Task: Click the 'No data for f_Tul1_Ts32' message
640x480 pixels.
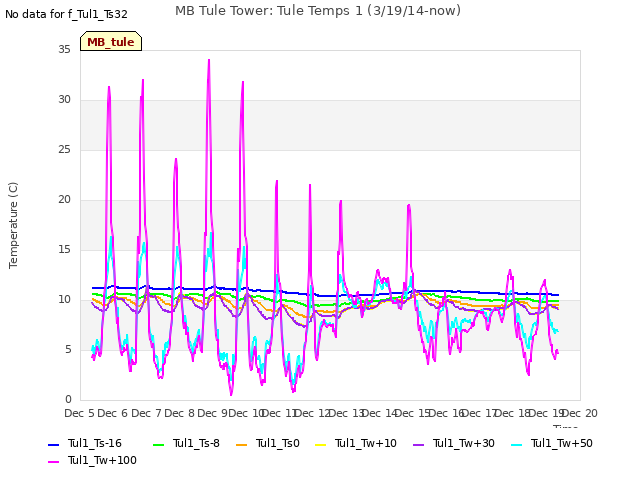Action: 66,14
